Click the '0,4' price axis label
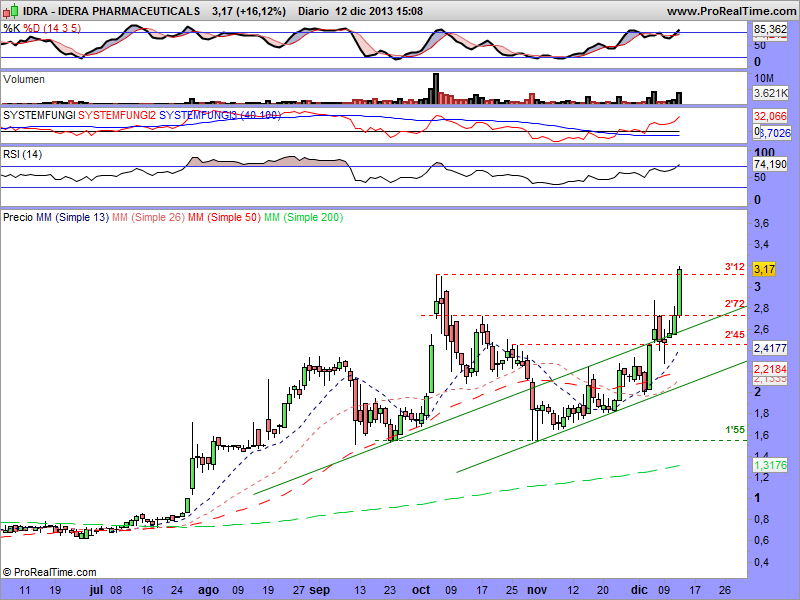Viewport: 800px width, 600px height. tap(761, 562)
